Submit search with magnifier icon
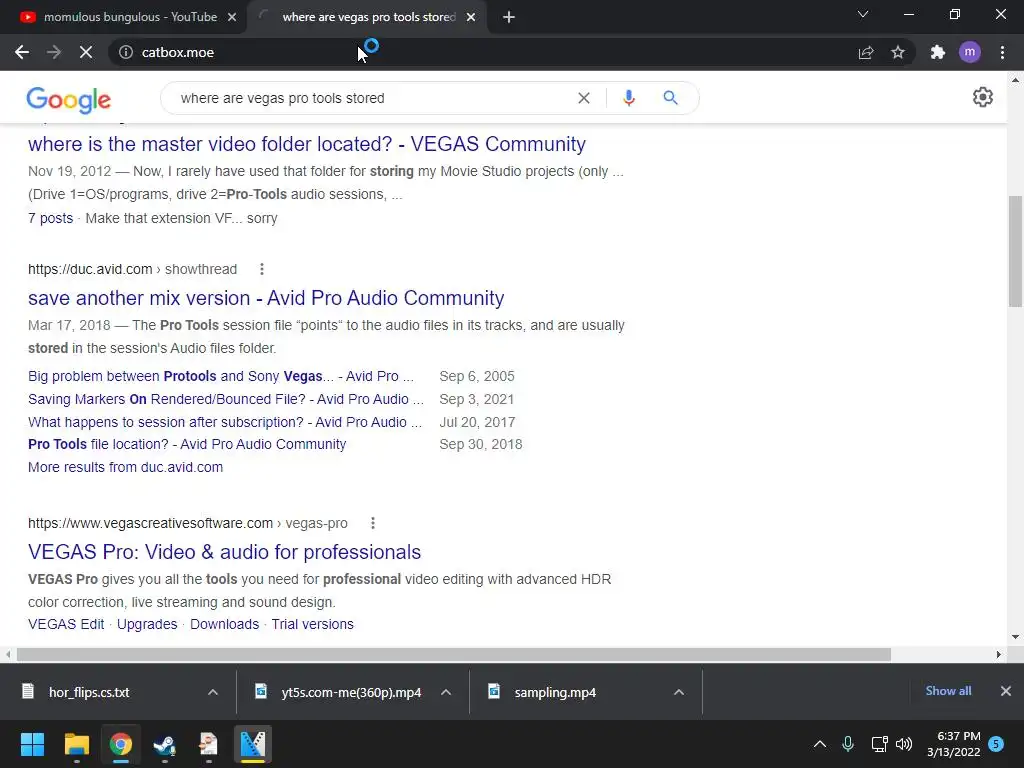This screenshot has height=768, width=1024. coord(670,98)
